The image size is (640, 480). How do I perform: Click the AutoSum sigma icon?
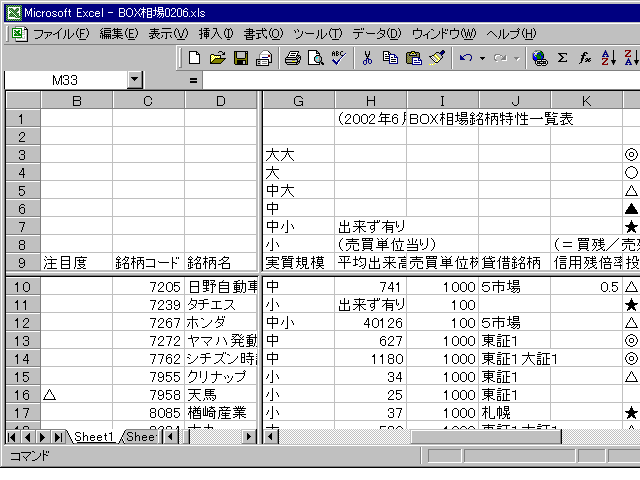click(x=562, y=58)
